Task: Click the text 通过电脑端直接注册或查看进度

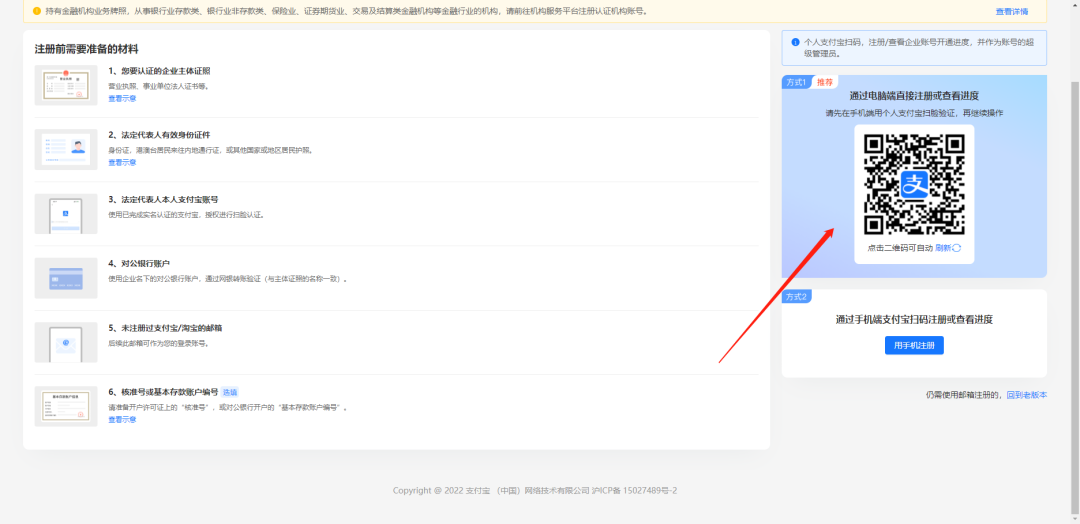Action: click(x=914, y=96)
